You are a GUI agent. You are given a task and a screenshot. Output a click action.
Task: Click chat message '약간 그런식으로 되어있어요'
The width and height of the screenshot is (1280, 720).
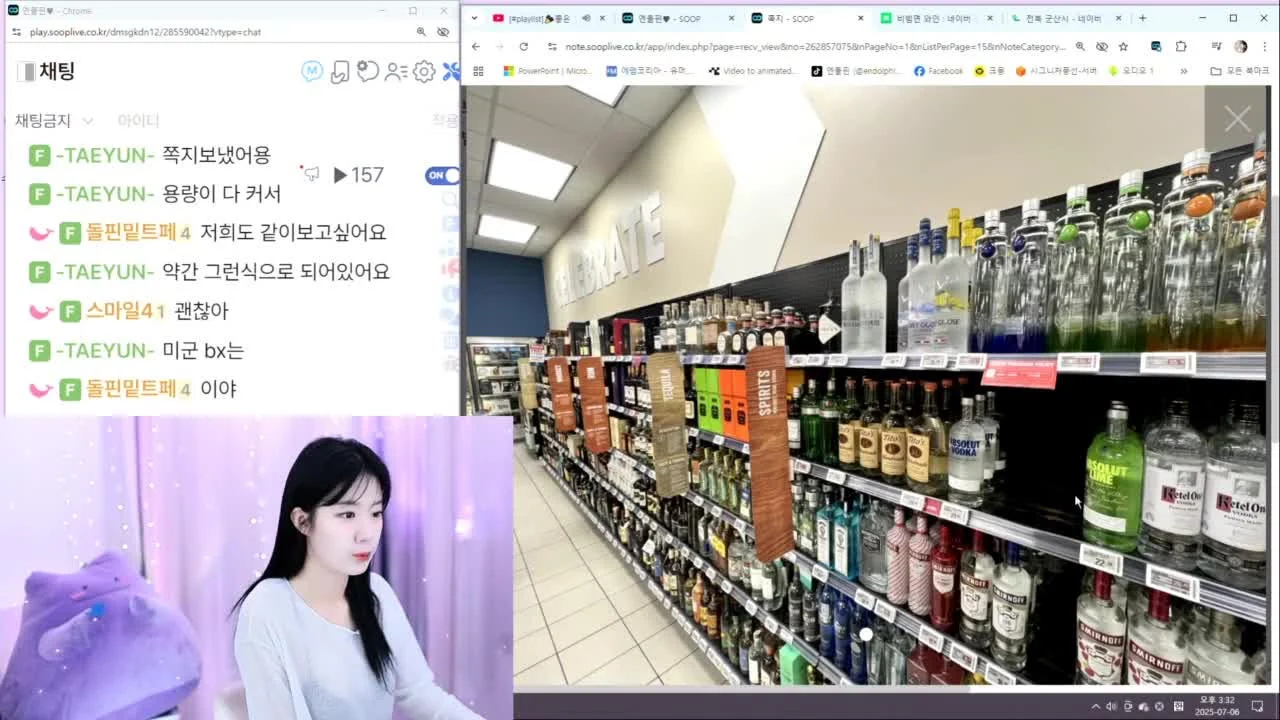pyautogui.click(x=276, y=272)
